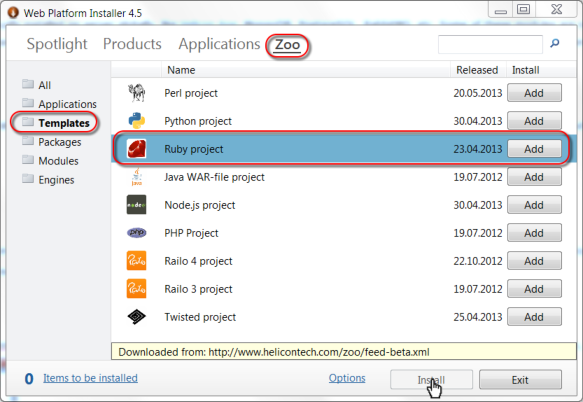This screenshot has width=583, height=402.
Task: Click the Railo 4 project icon
Action: tap(136, 261)
